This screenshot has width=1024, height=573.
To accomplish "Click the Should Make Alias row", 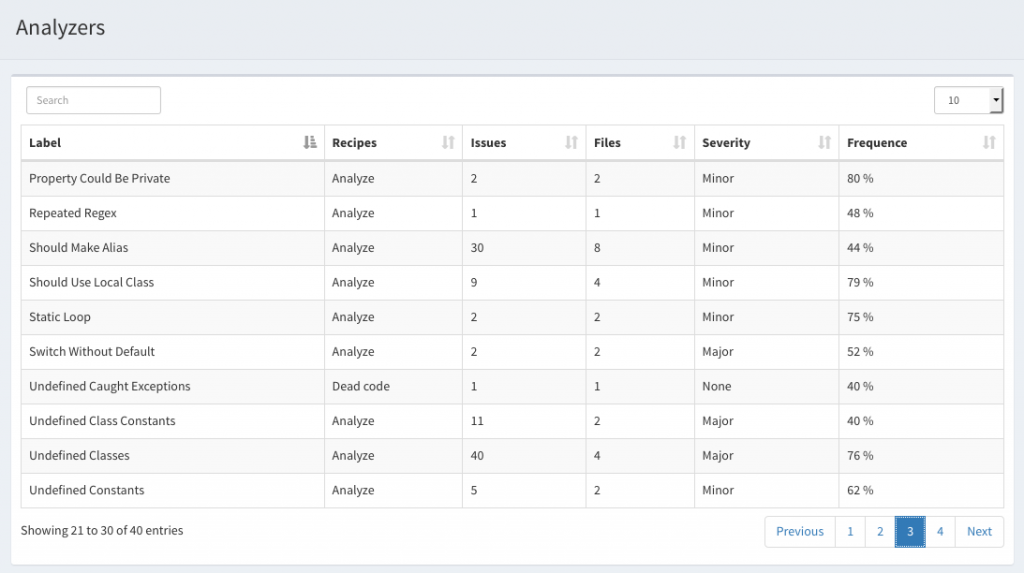I will click(512, 248).
